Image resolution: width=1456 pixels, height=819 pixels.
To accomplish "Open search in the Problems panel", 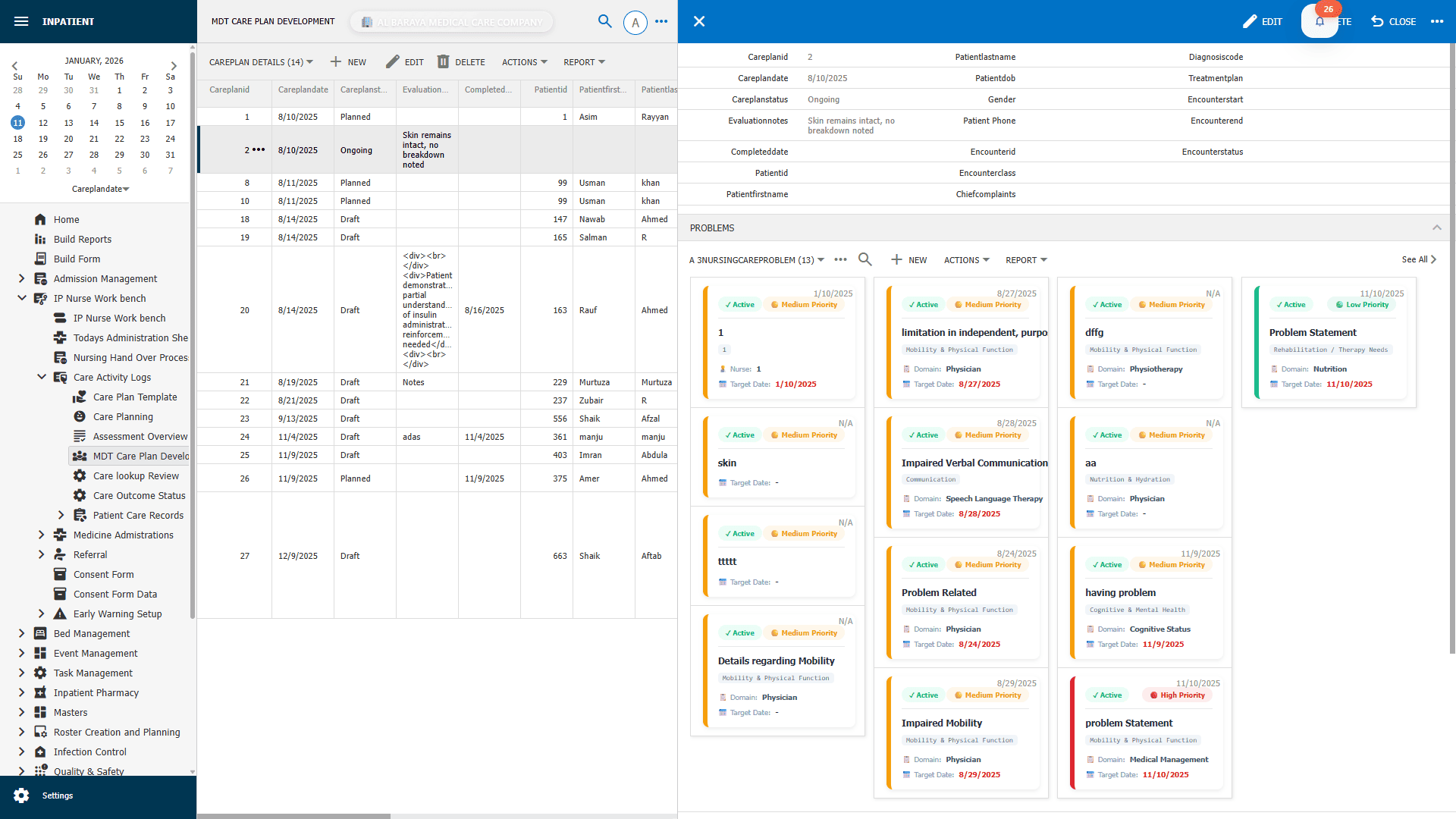I will (864, 259).
